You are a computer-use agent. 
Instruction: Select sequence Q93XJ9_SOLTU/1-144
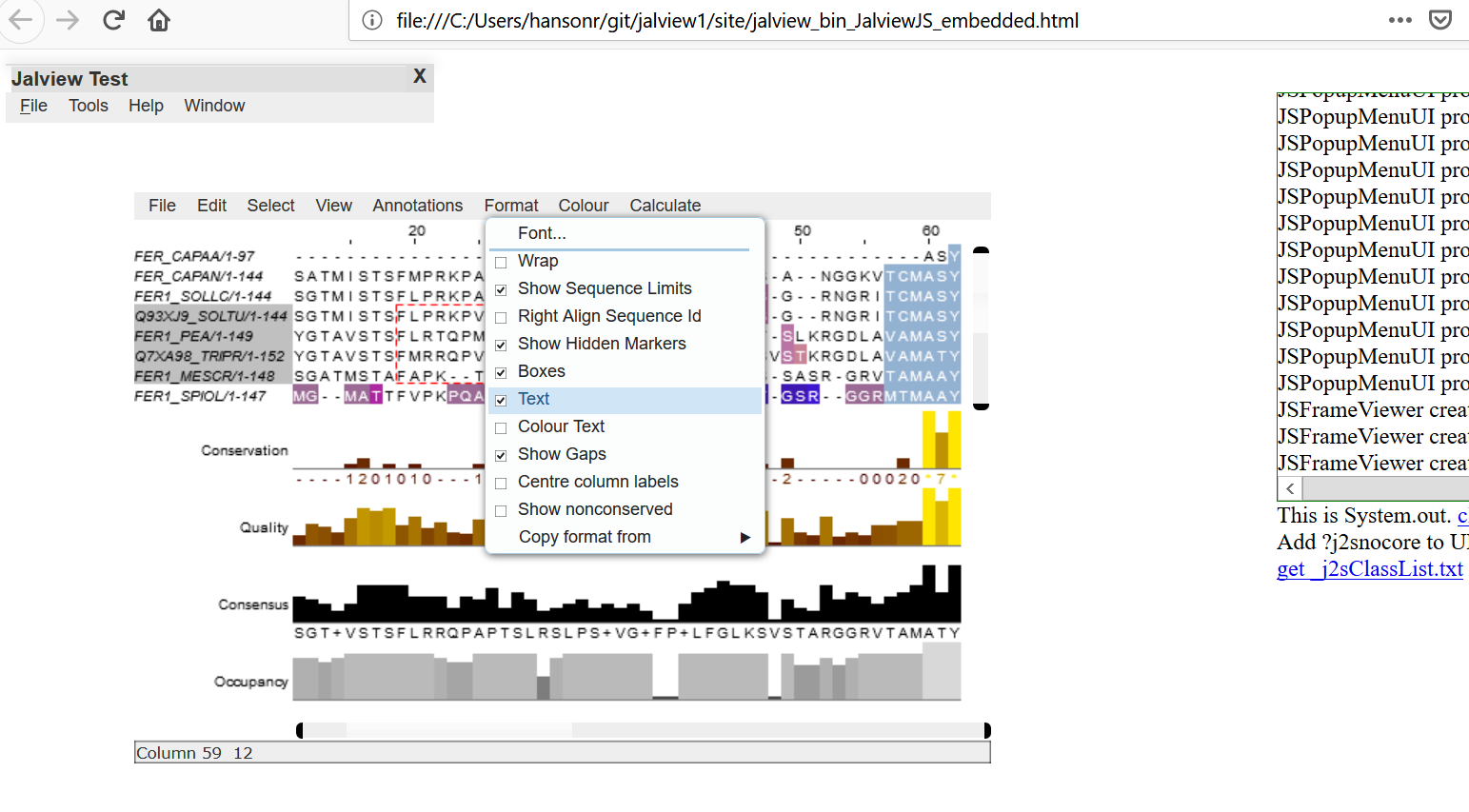click(x=210, y=316)
